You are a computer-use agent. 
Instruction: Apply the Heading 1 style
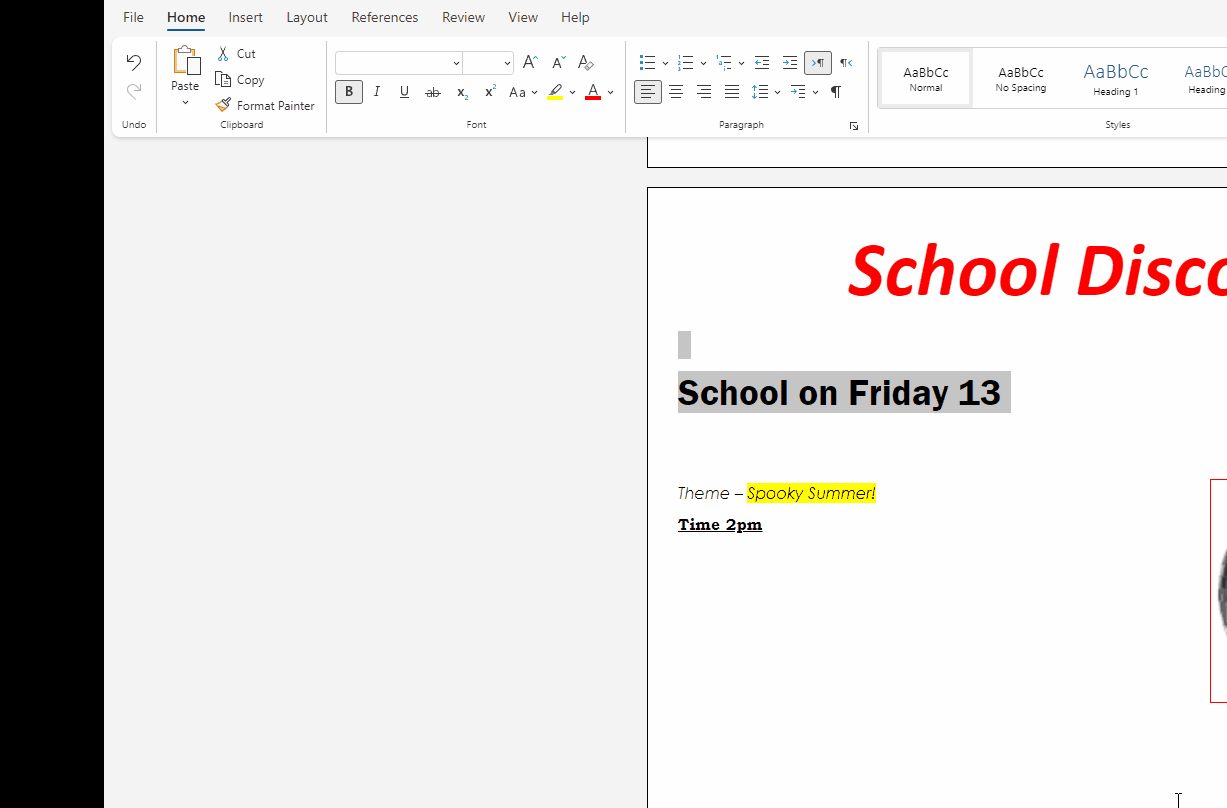[x=1115, y=78]
